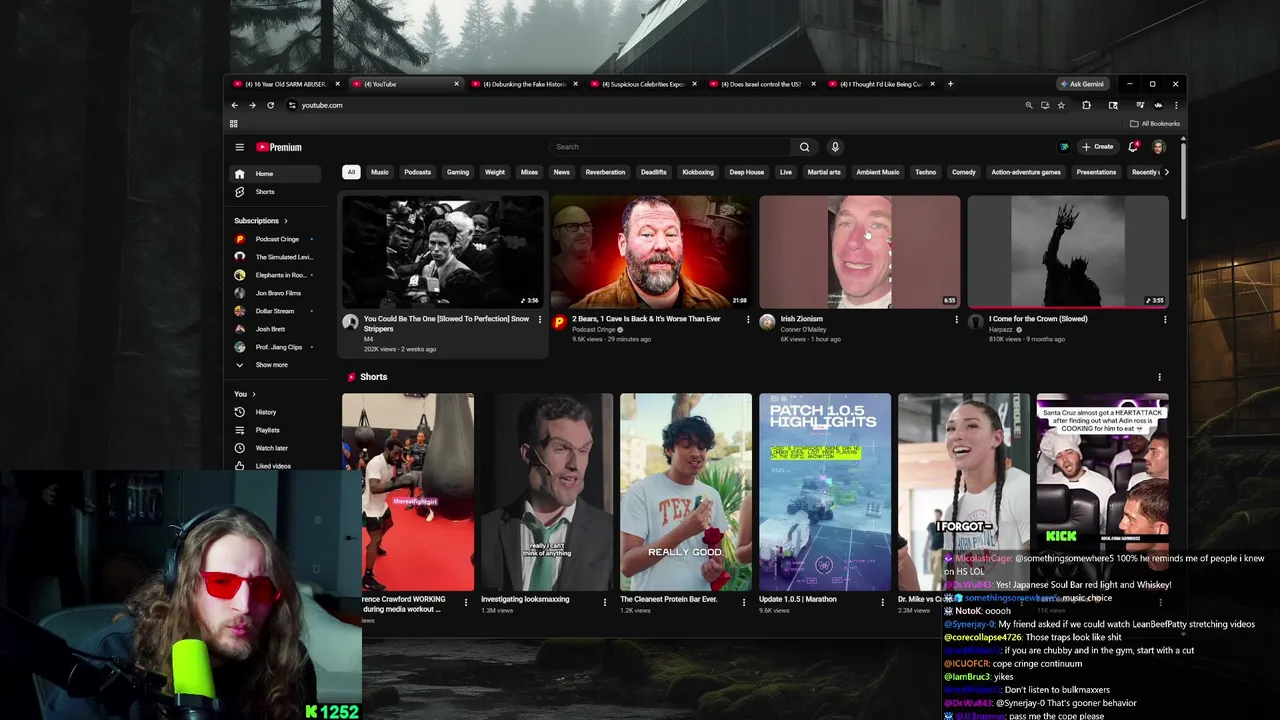Viewport: 1280px width, 720px height.
Task: Open the YouTube hamburger guide menu
Action: (x=239, y=147)
